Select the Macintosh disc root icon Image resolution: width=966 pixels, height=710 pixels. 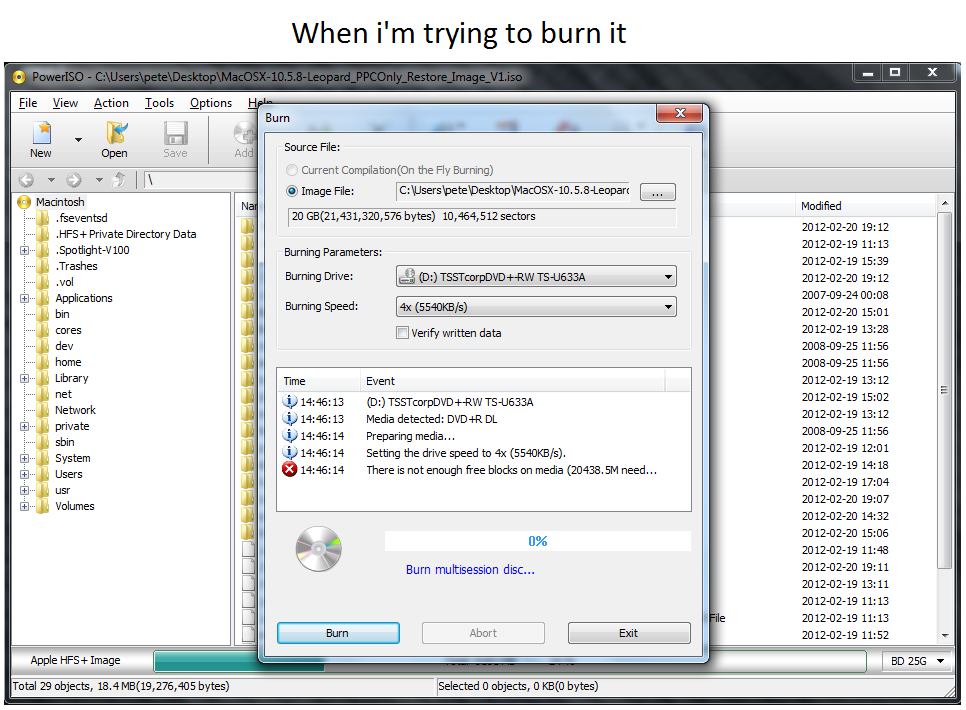point(25,202)
